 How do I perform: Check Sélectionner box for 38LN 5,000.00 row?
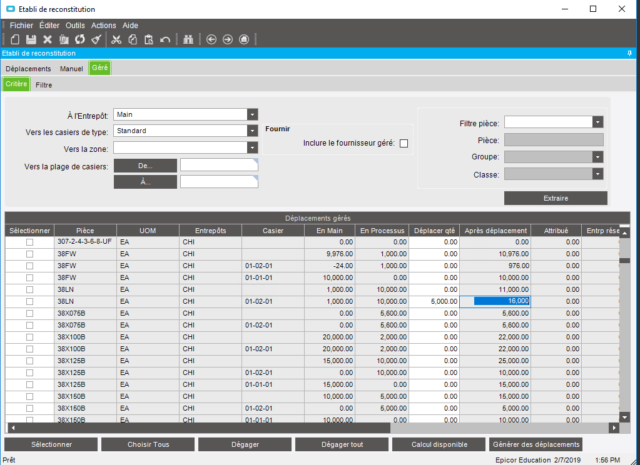29,301
